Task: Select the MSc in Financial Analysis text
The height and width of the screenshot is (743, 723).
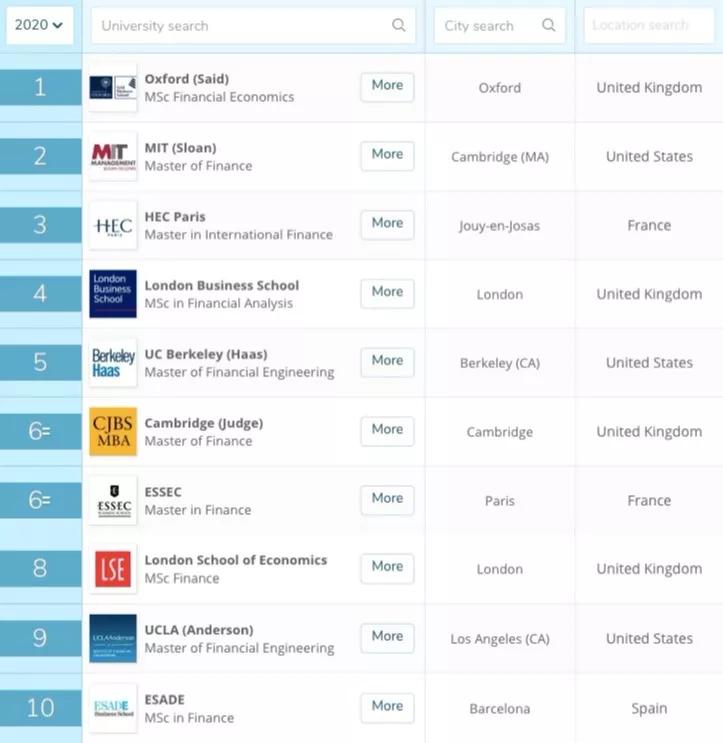Action: point(218,303)
